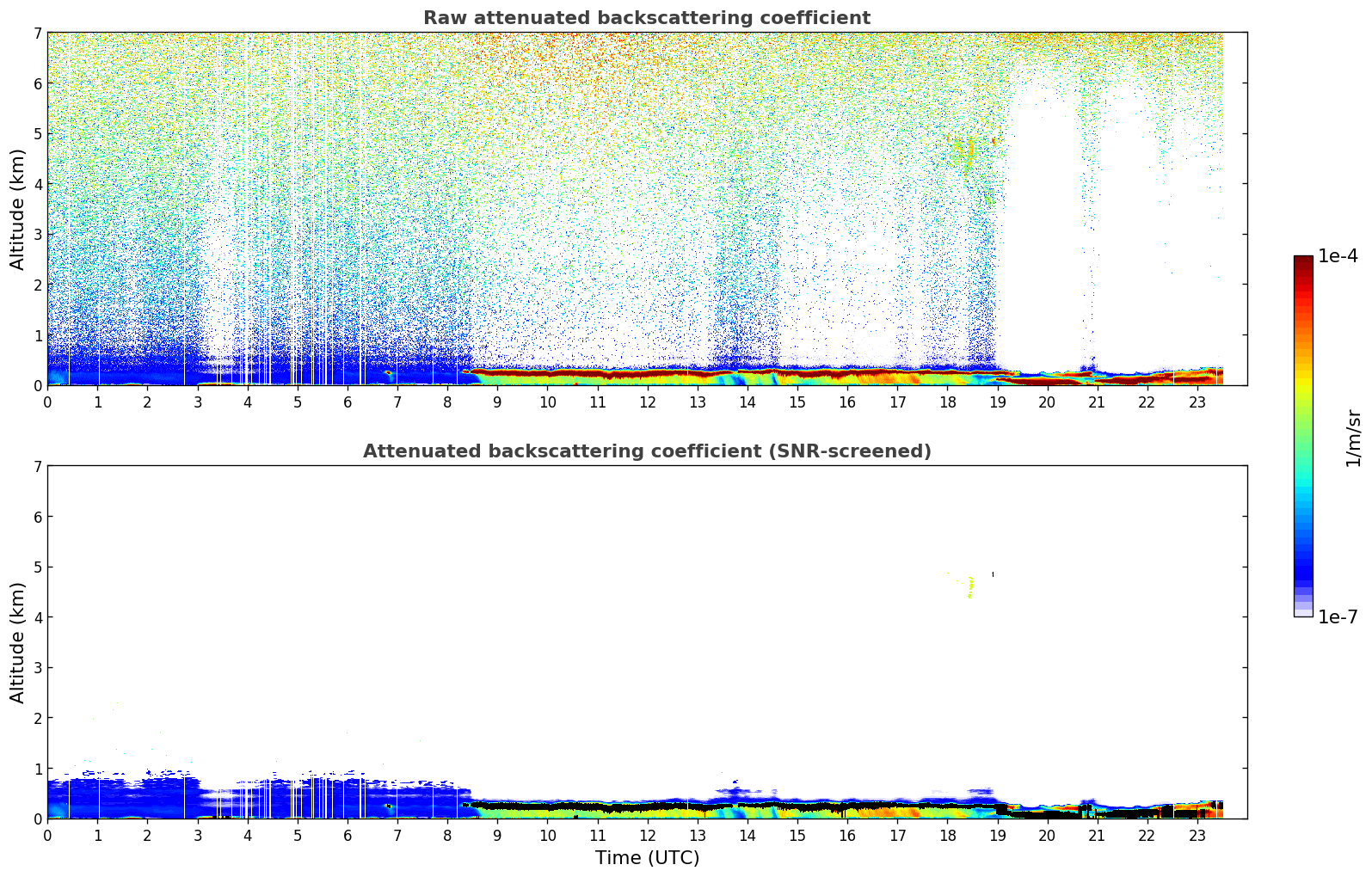Click the "Raw attenuated backscattering coefficient" title

[x=646, y=18]
